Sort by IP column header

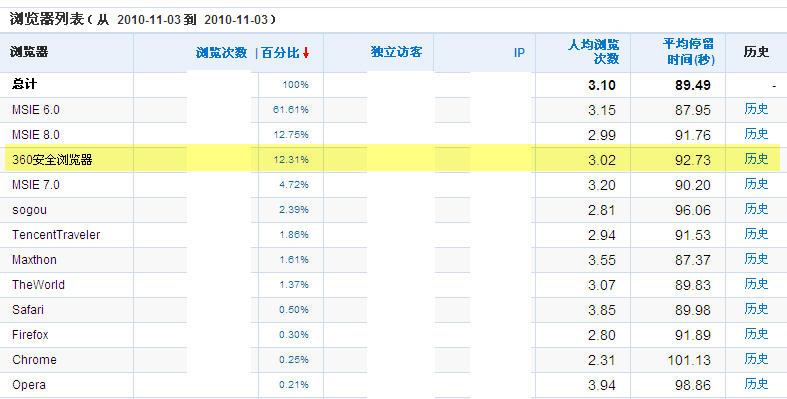(519, 52)
